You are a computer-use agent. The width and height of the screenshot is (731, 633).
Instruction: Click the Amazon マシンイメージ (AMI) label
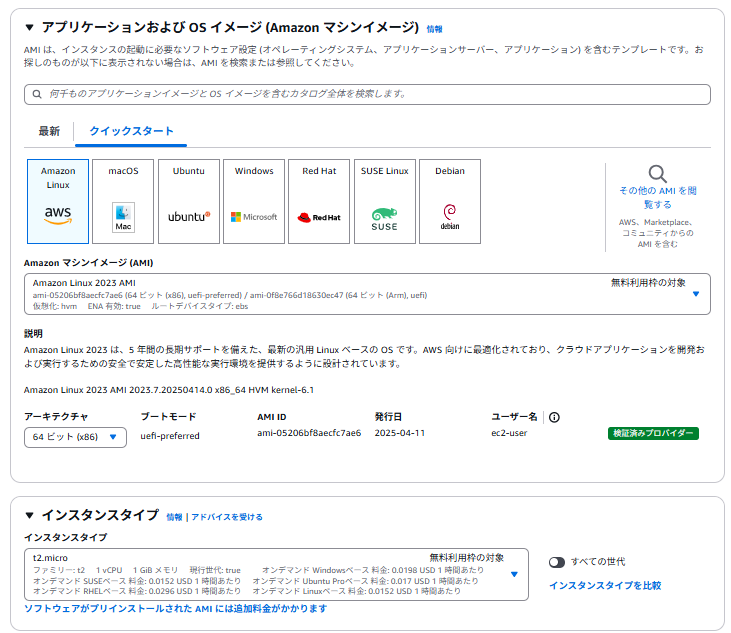point(89,263)
